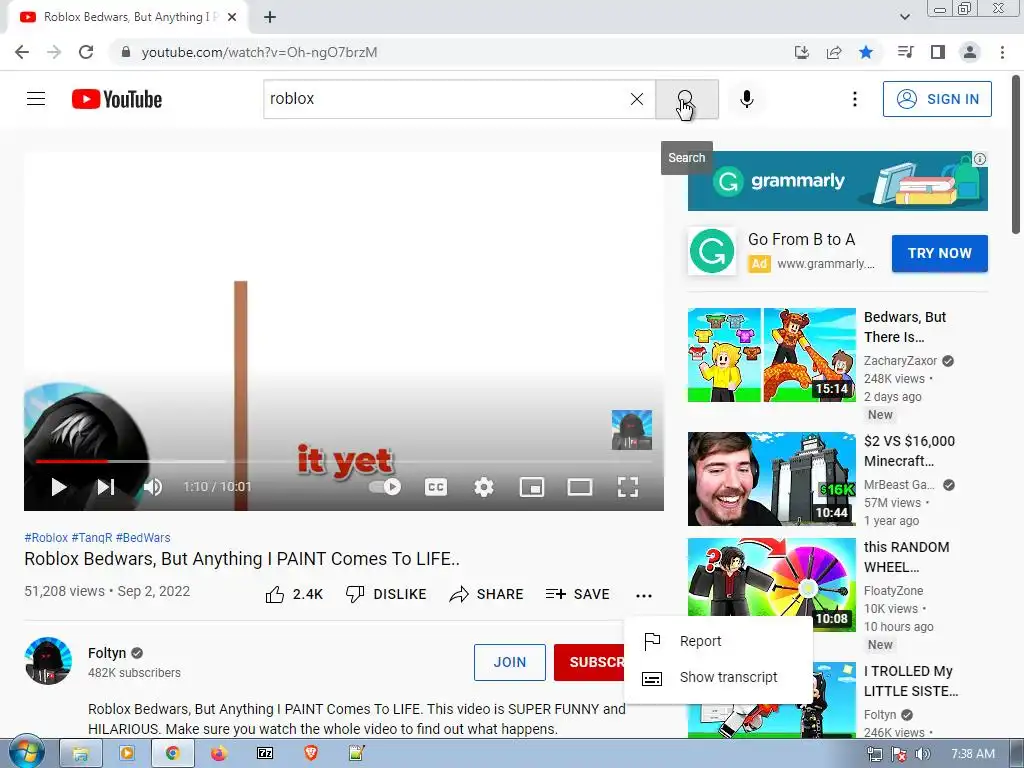Image resolution: width=1024 pixels, height=768 pixels.
Task: Open Chrome three-dot menu
Action: tap(1002, 52)
